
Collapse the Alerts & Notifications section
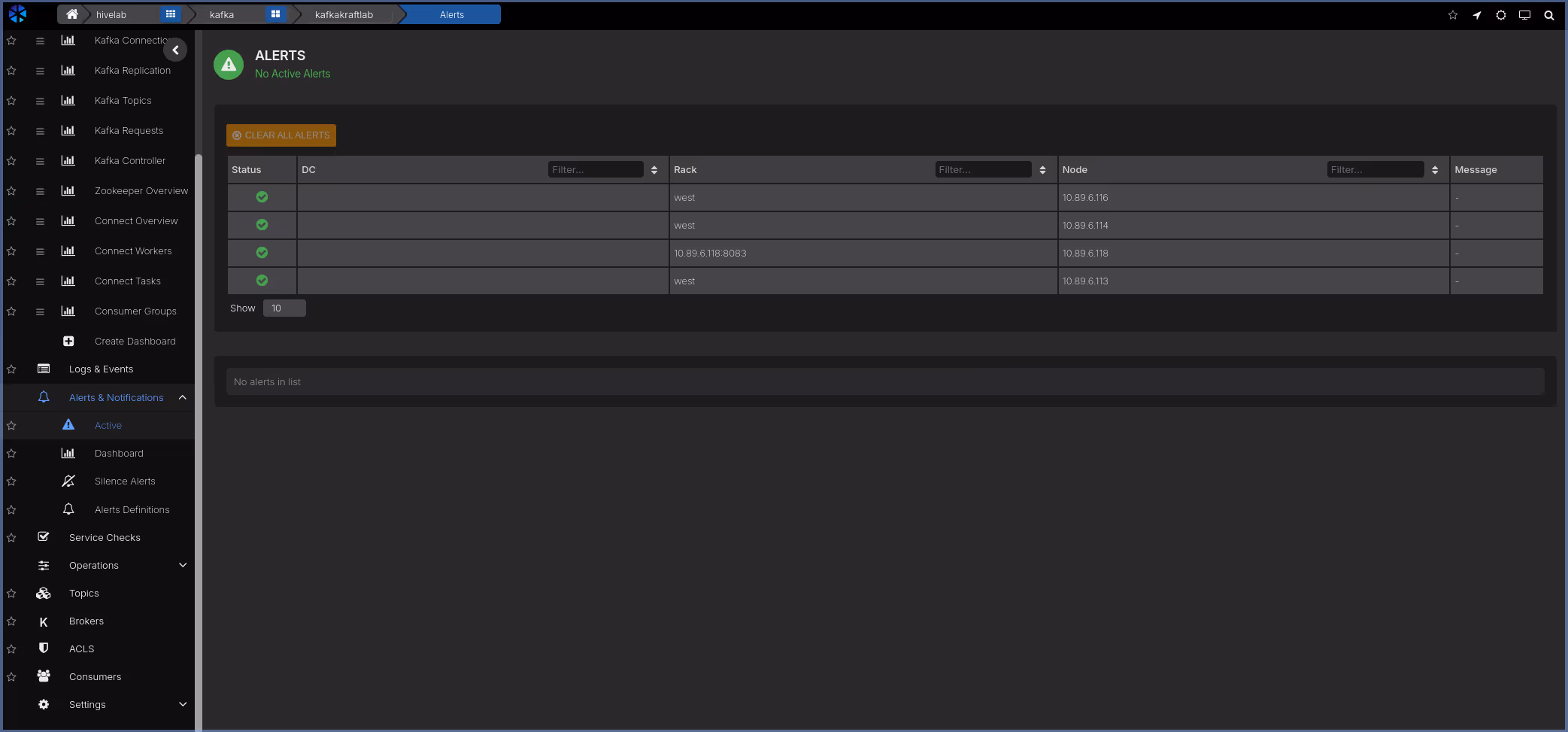click(183, 398)
